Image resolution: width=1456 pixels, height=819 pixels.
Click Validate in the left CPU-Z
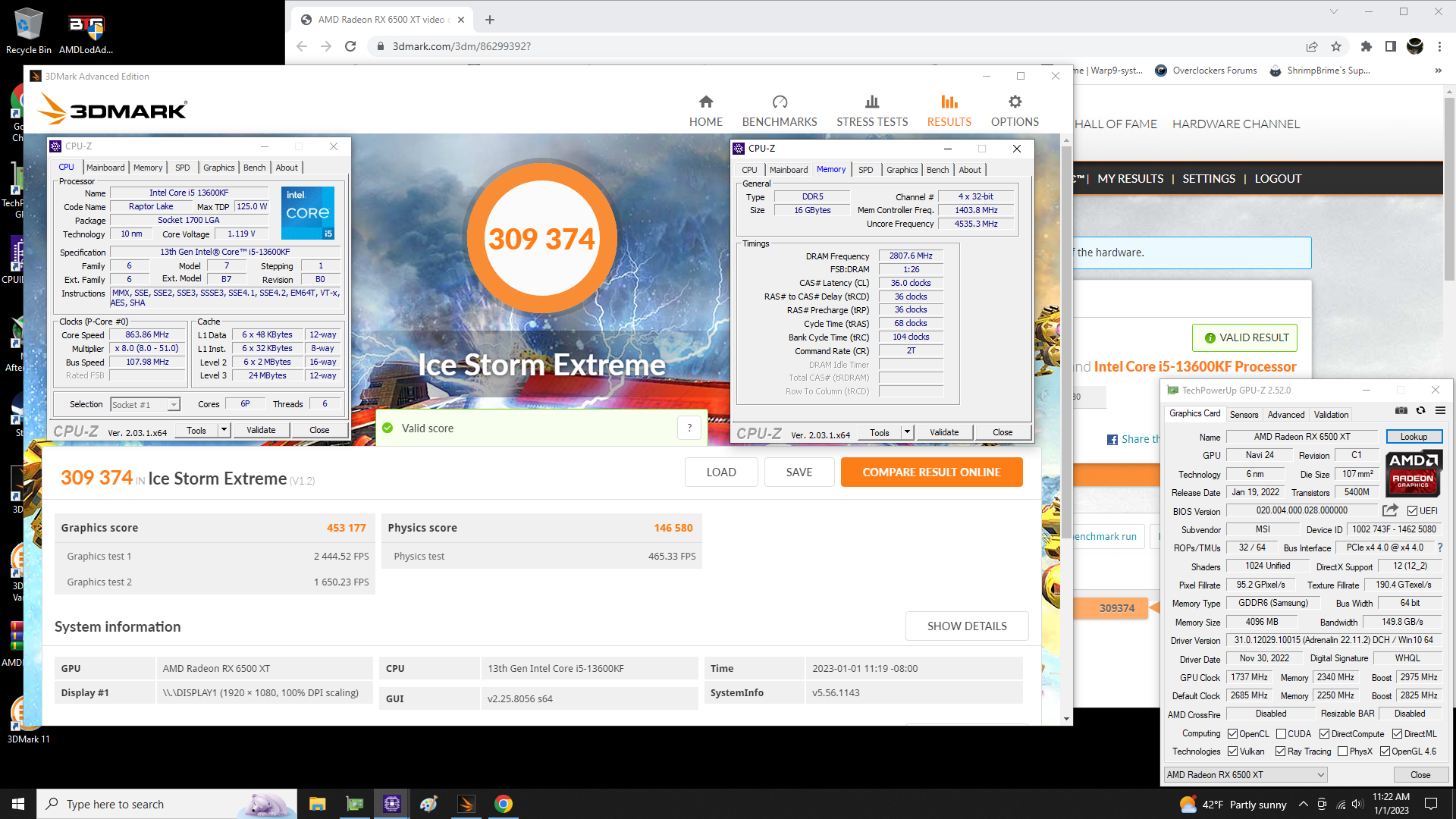[261, 430]
